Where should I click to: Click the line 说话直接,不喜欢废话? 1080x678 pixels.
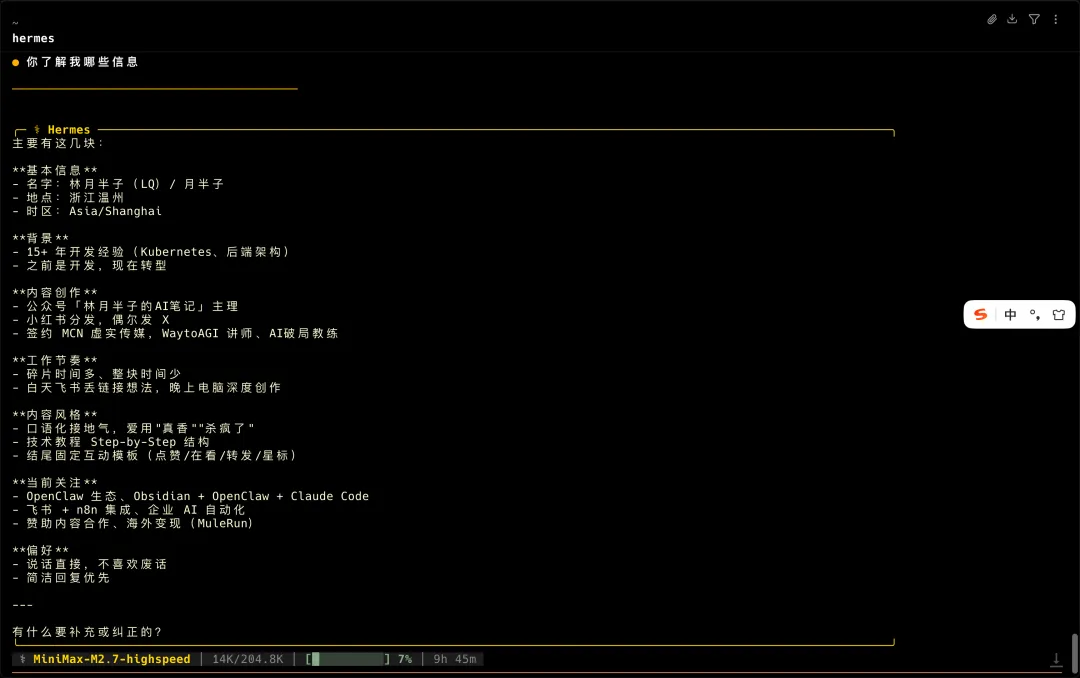90,564
